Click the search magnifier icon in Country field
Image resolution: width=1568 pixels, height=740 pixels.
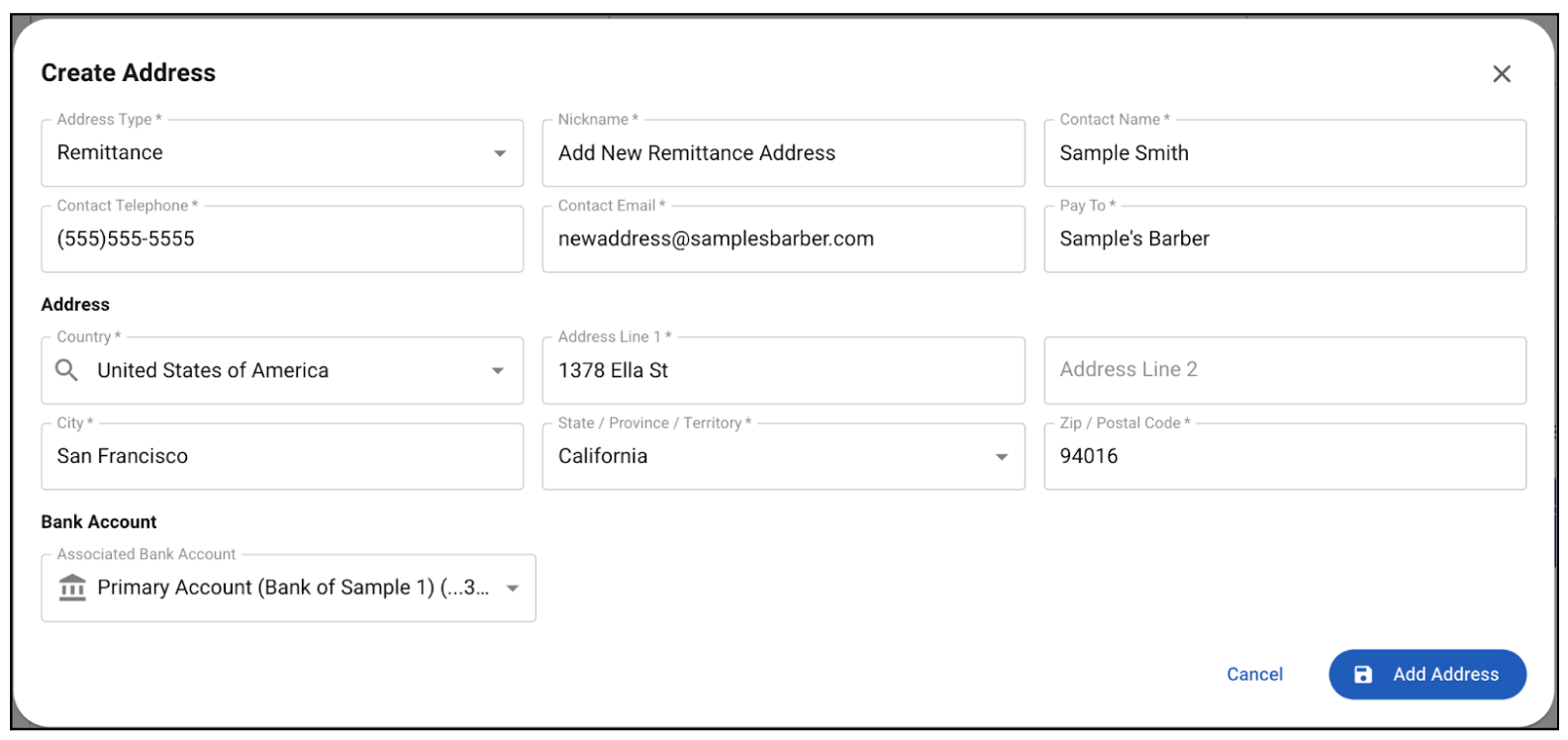66,370
